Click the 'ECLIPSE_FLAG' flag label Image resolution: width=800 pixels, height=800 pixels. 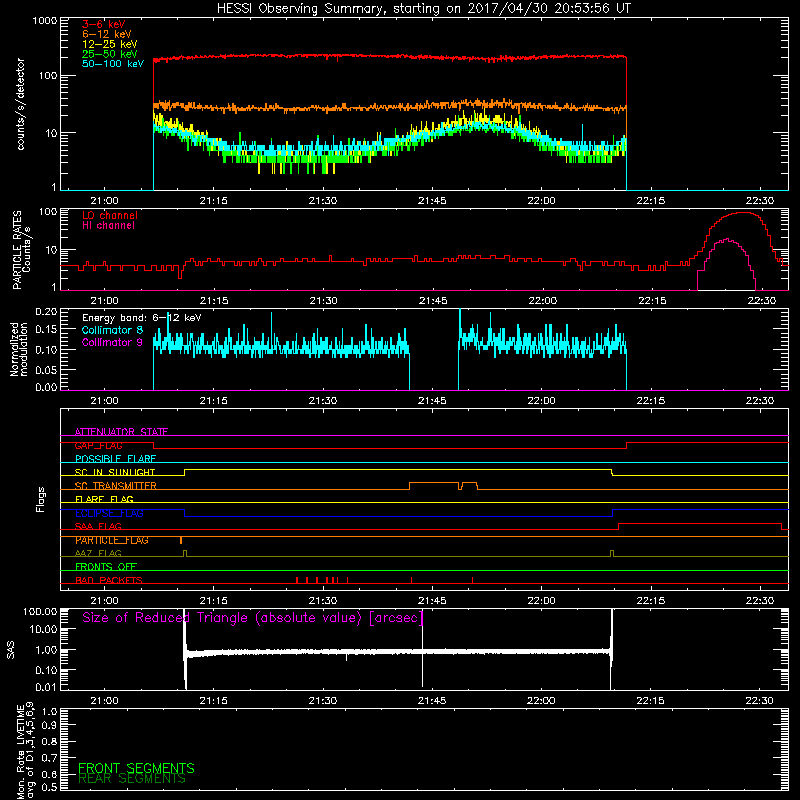109,513
